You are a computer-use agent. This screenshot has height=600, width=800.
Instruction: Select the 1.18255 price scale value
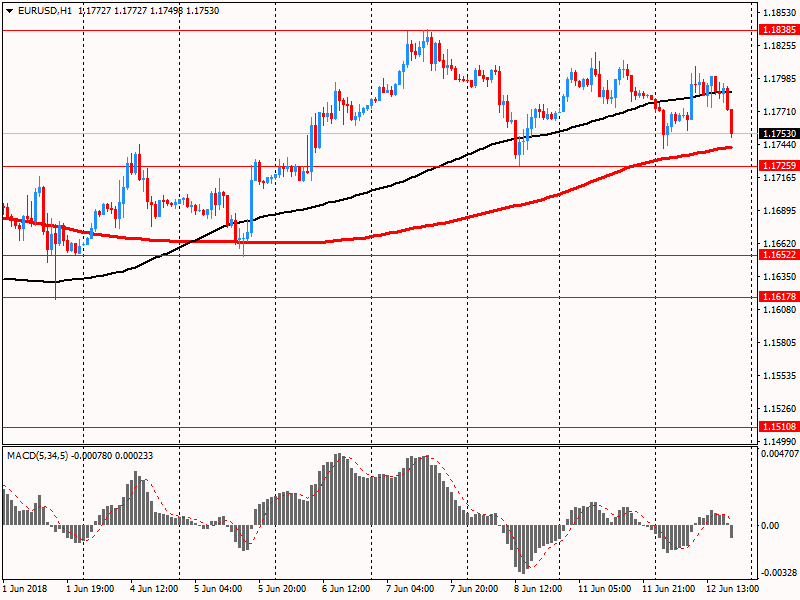pyautogui.click(x=779, y=46)
